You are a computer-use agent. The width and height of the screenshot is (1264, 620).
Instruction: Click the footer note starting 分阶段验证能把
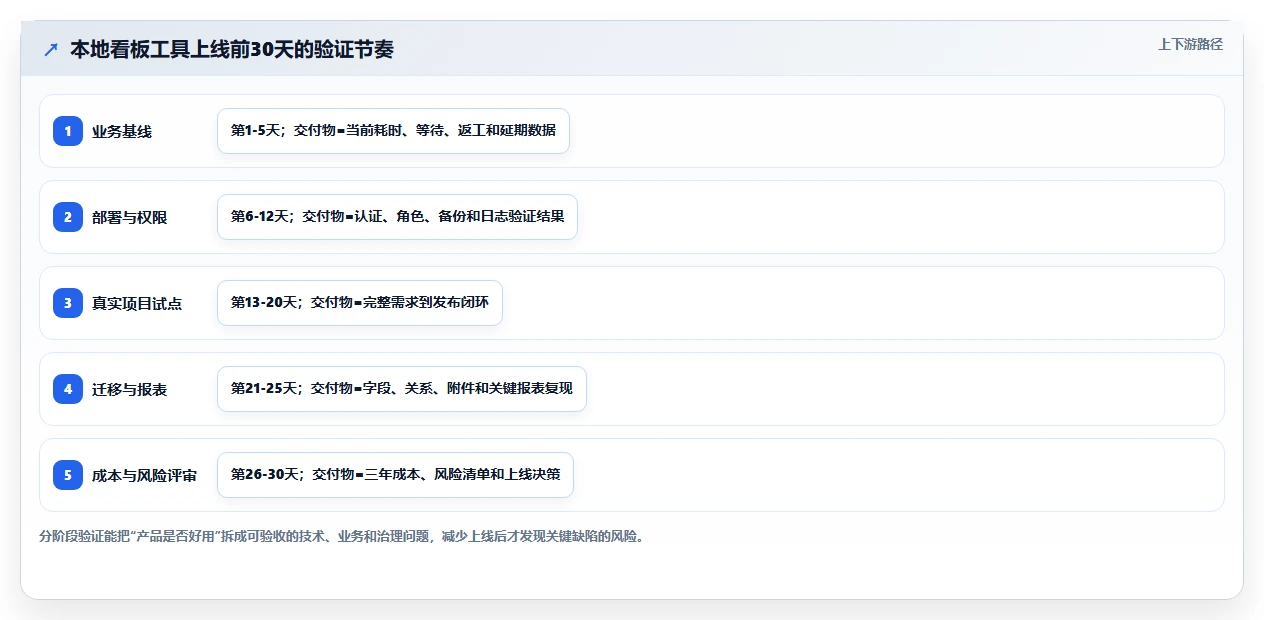point(342,536)
